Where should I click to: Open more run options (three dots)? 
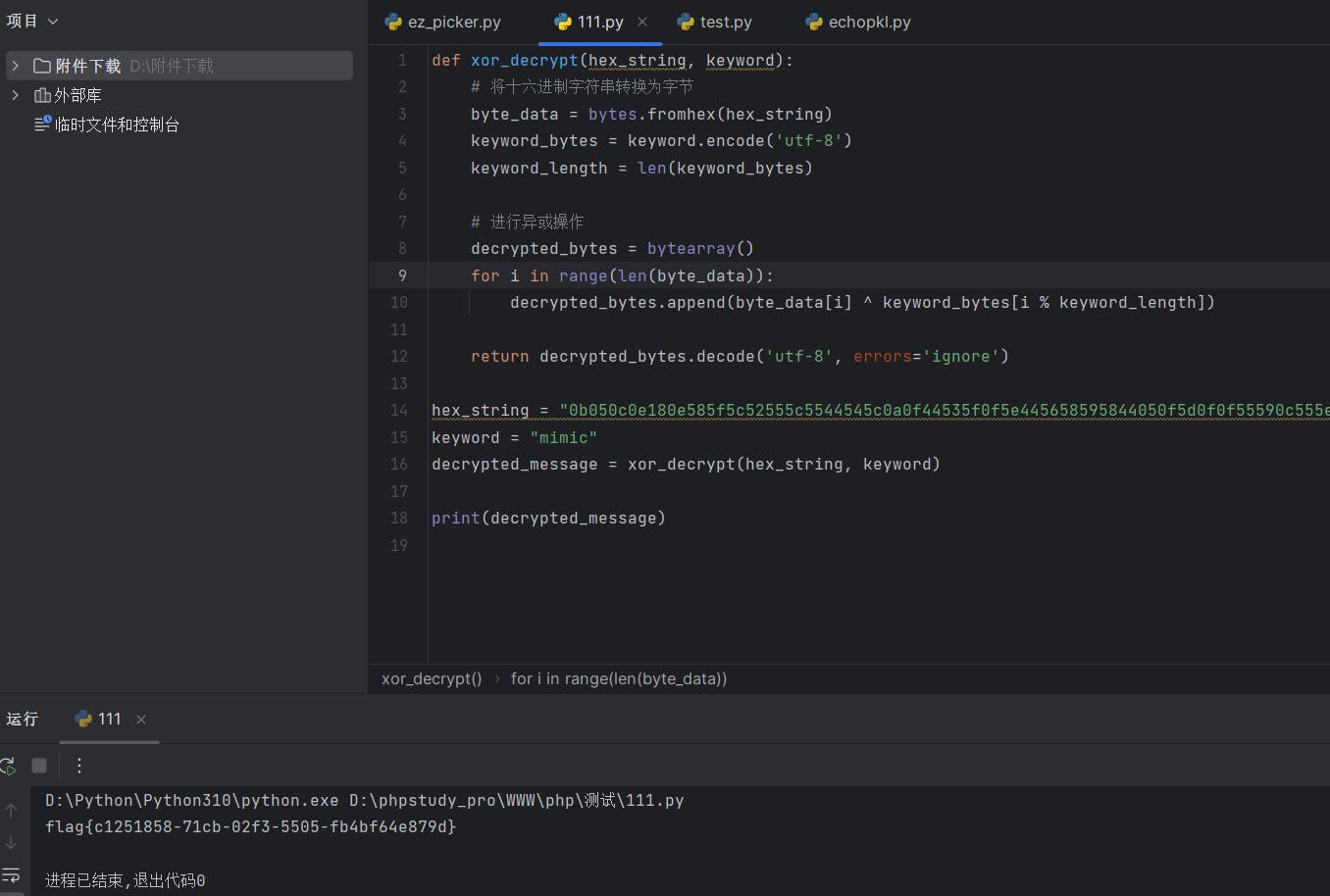[79, 766]
